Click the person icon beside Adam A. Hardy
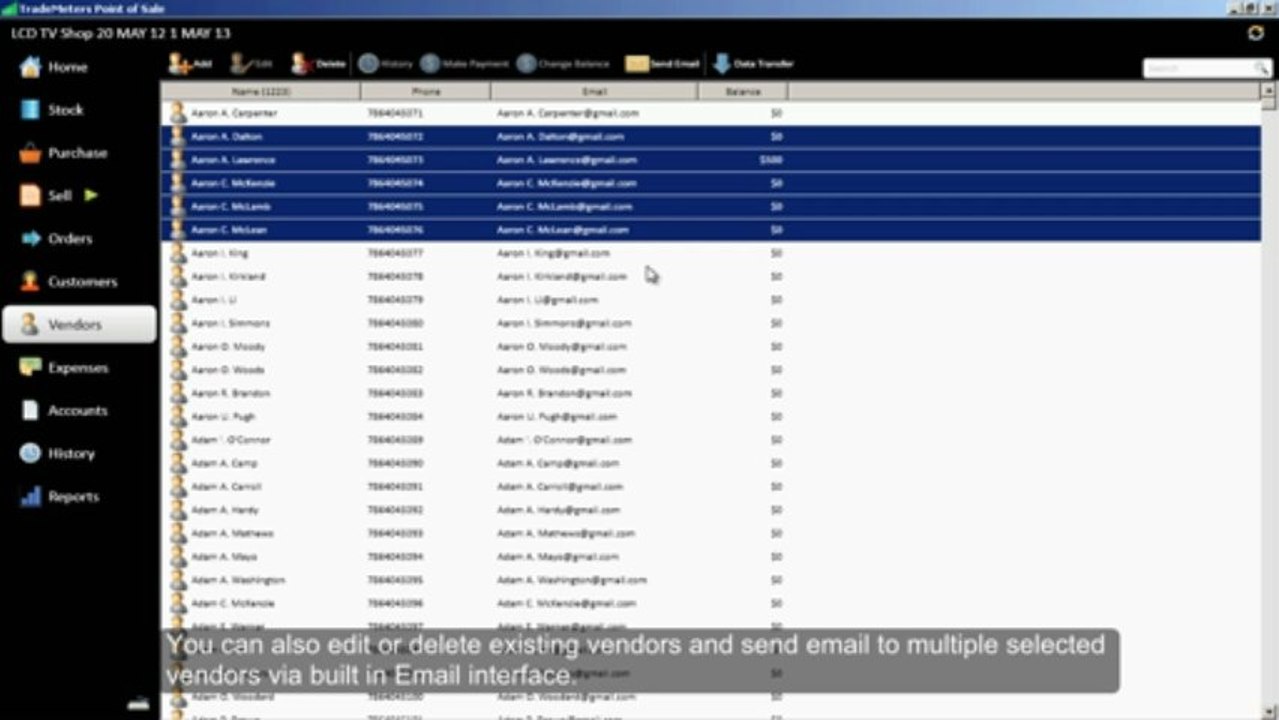The image size is (1279, 720). coord(178,510)
